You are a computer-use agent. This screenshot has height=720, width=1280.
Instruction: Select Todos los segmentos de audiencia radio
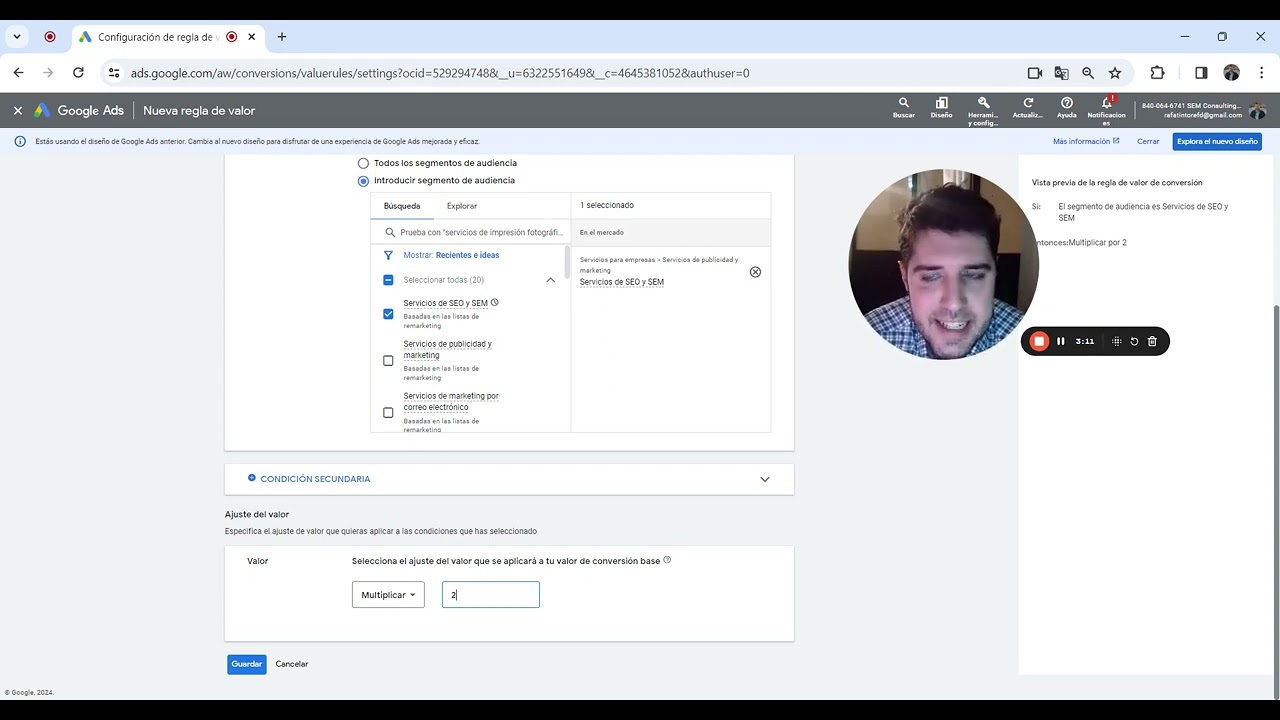(363, 163)
